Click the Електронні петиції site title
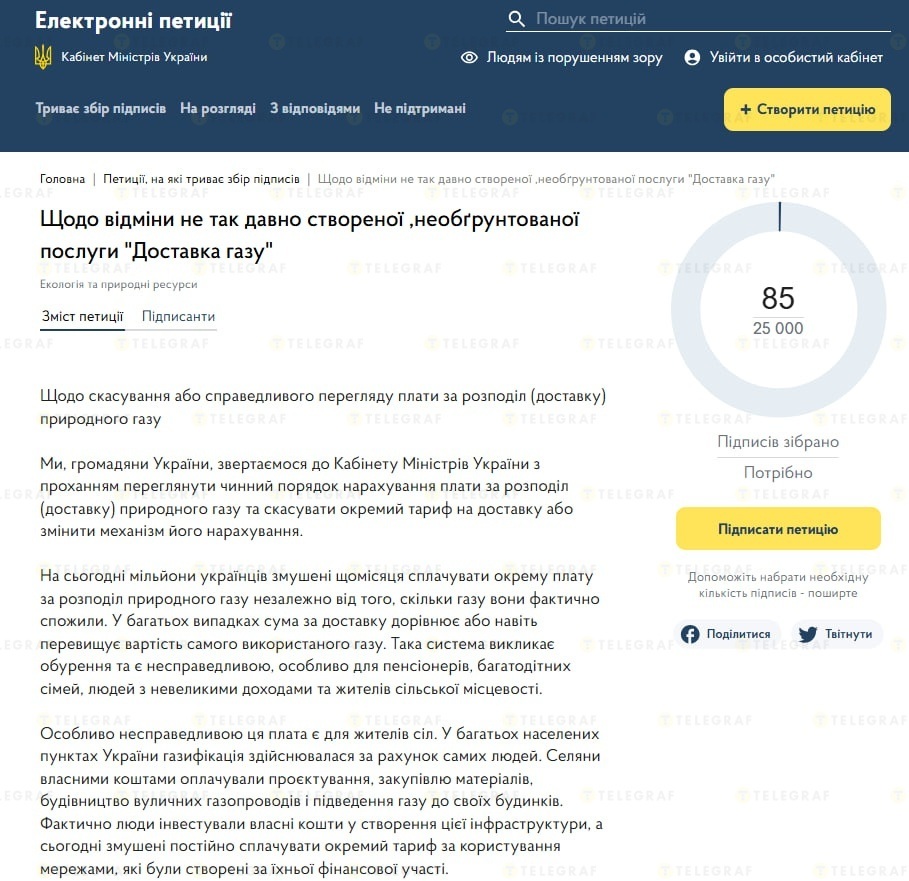909x881 pixels. pos(133,20)
